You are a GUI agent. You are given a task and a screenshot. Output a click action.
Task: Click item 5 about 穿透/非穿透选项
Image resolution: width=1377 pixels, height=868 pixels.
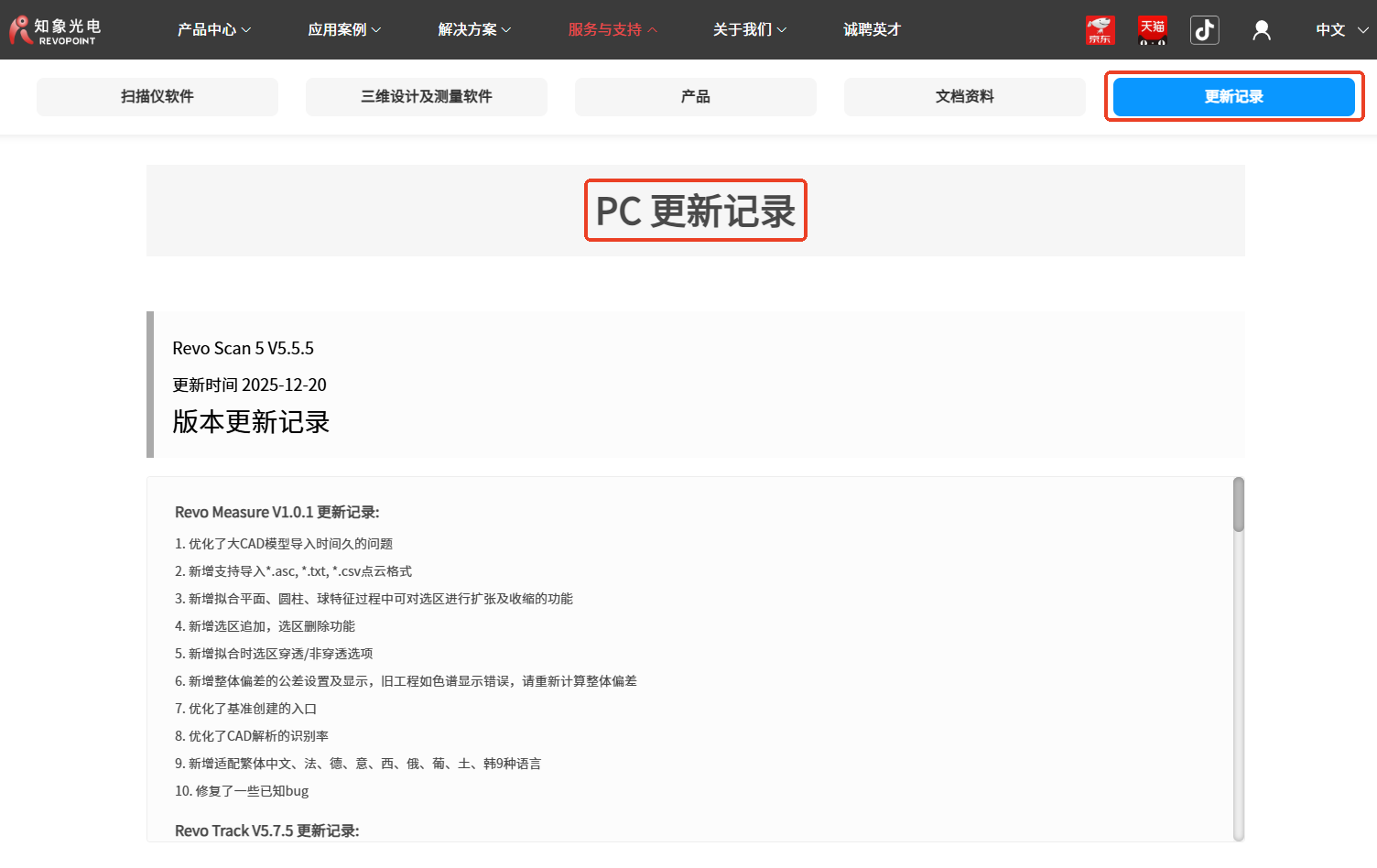274,654
